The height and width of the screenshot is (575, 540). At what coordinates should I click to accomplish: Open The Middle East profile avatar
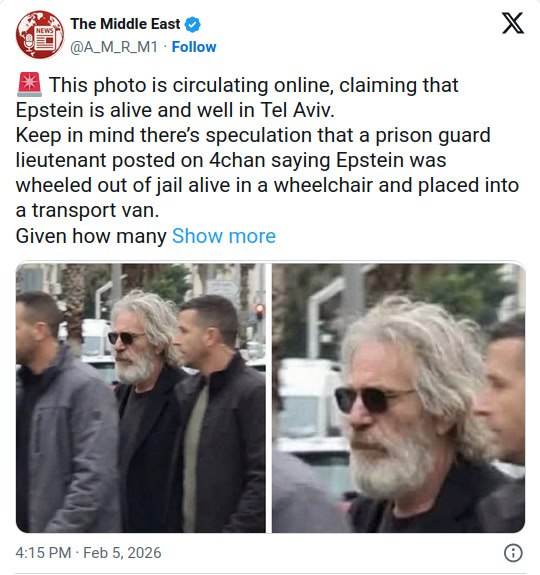click(40, 35)
